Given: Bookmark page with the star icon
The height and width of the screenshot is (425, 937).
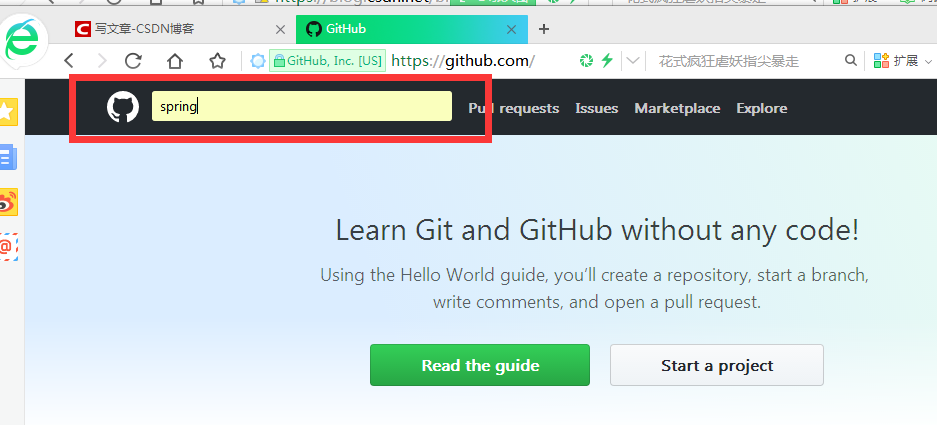Looking at the screenshot, I should [x=218, y=60].
